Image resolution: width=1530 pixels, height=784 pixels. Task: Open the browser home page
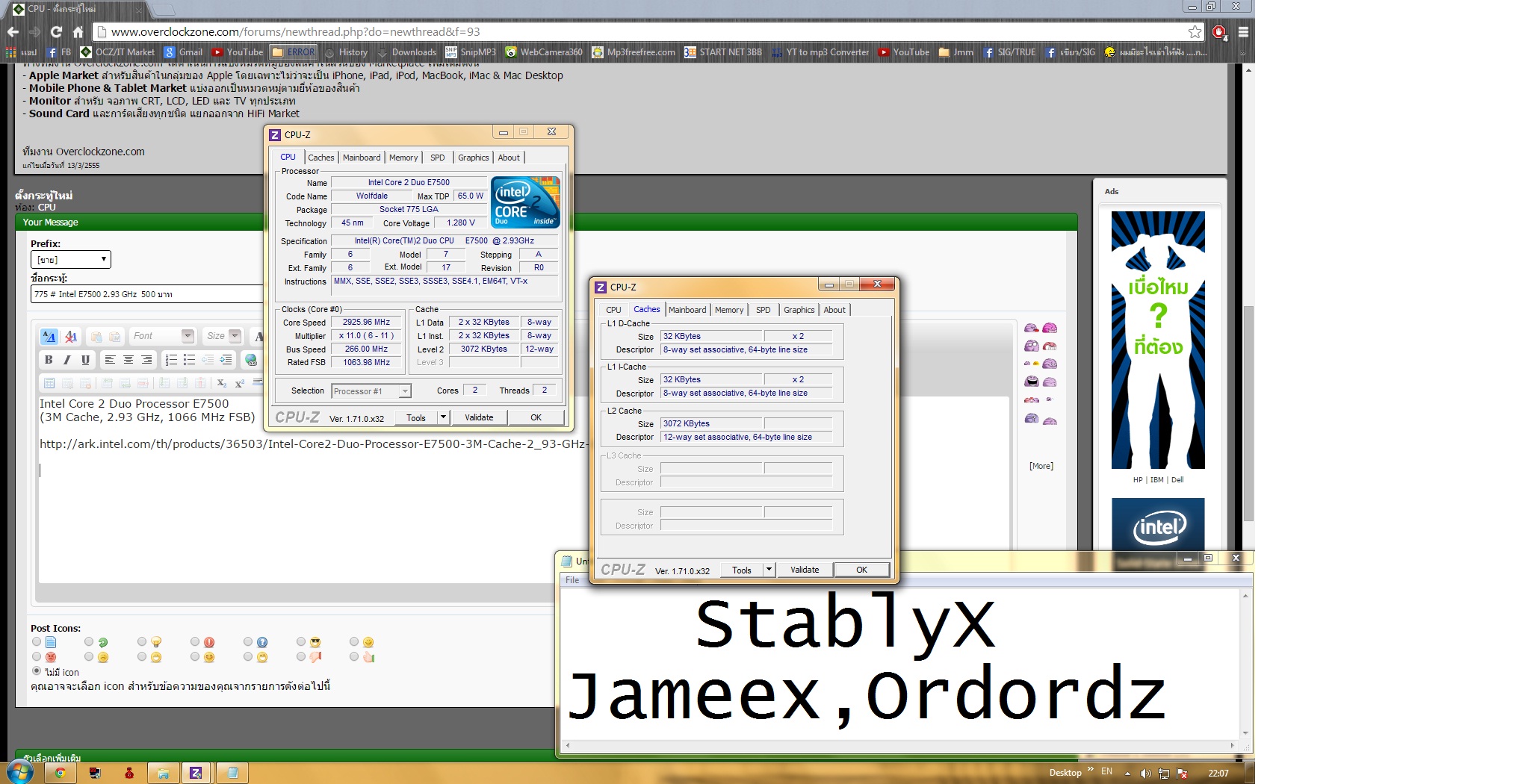pos(78,32)
